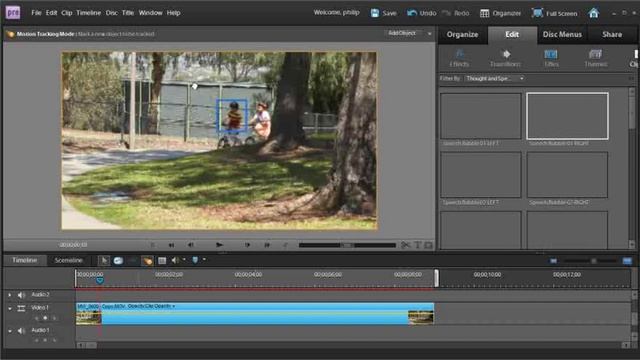The height and width of the screenshot is (360, 640).
Task: Click the Redo arrow icon
Action: 446,13
